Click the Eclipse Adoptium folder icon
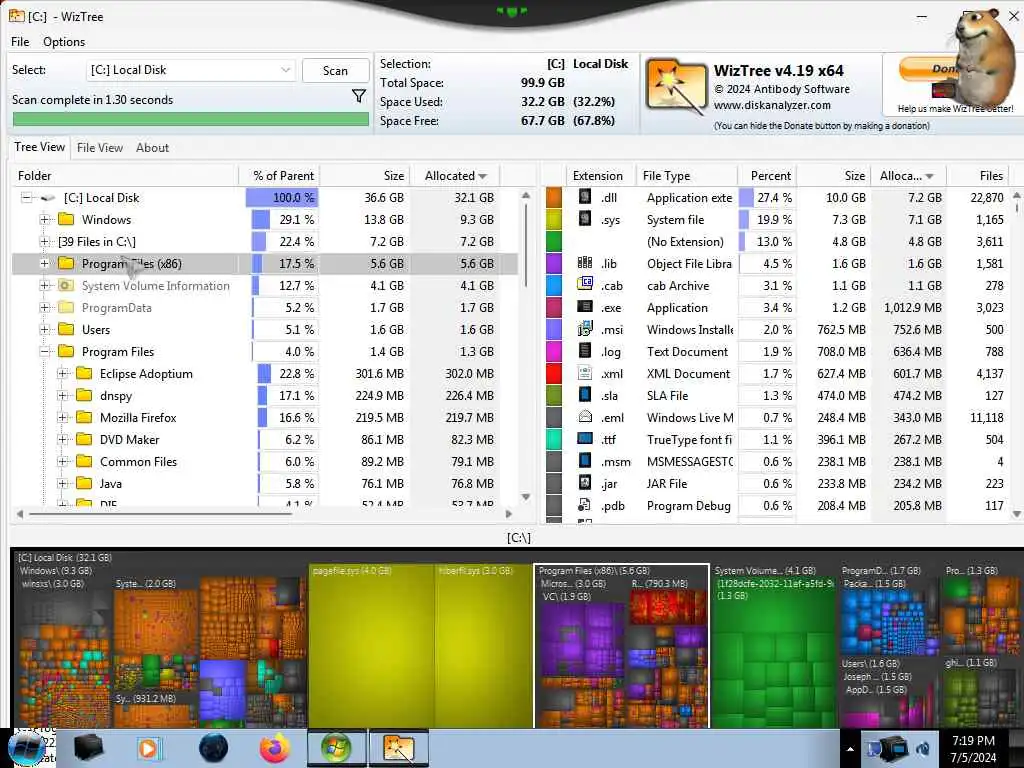Image resolution: width=1024 pixels, height=768 pixels. tap(84, 374)
